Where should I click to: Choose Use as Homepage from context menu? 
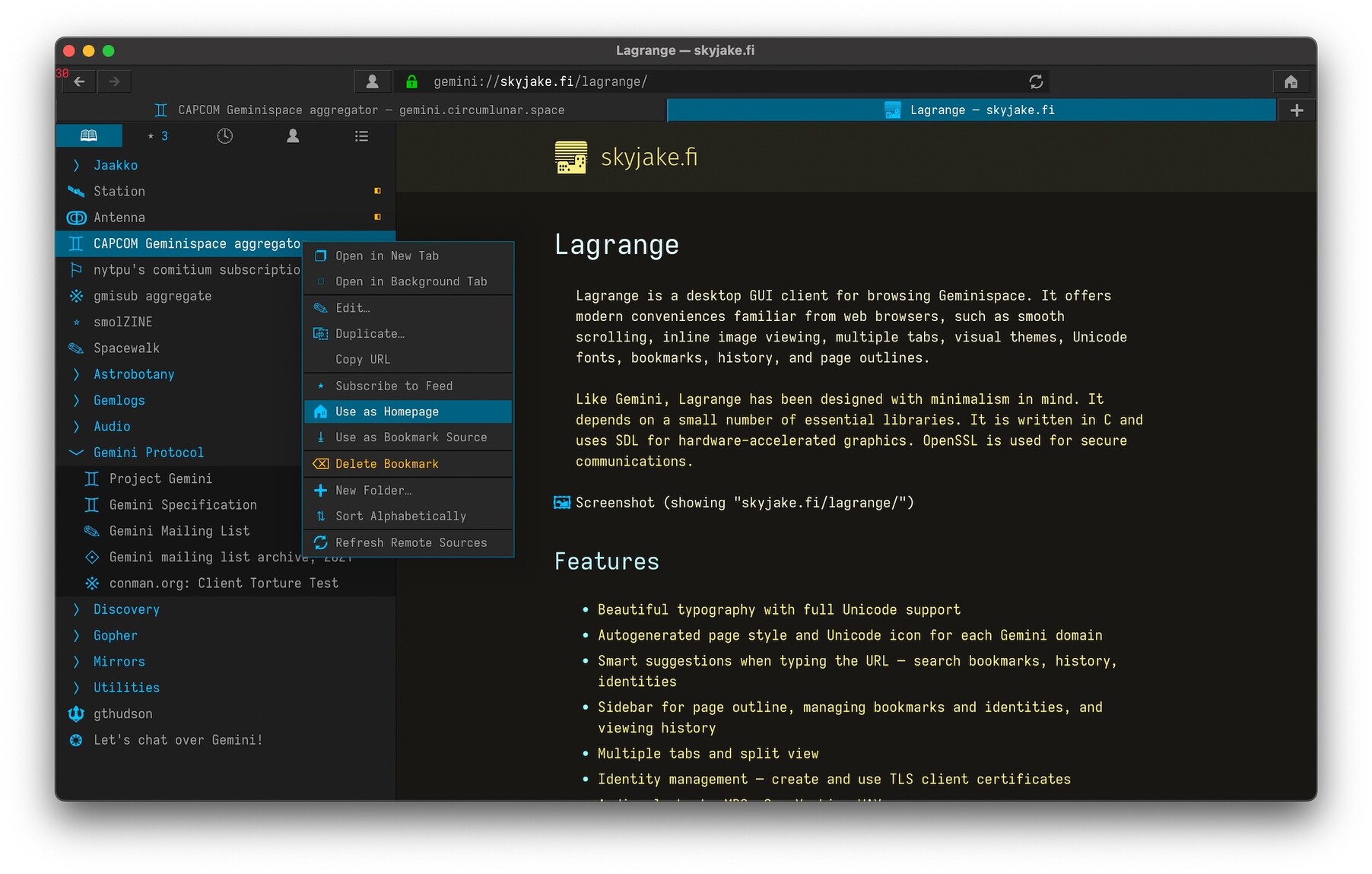387,412
